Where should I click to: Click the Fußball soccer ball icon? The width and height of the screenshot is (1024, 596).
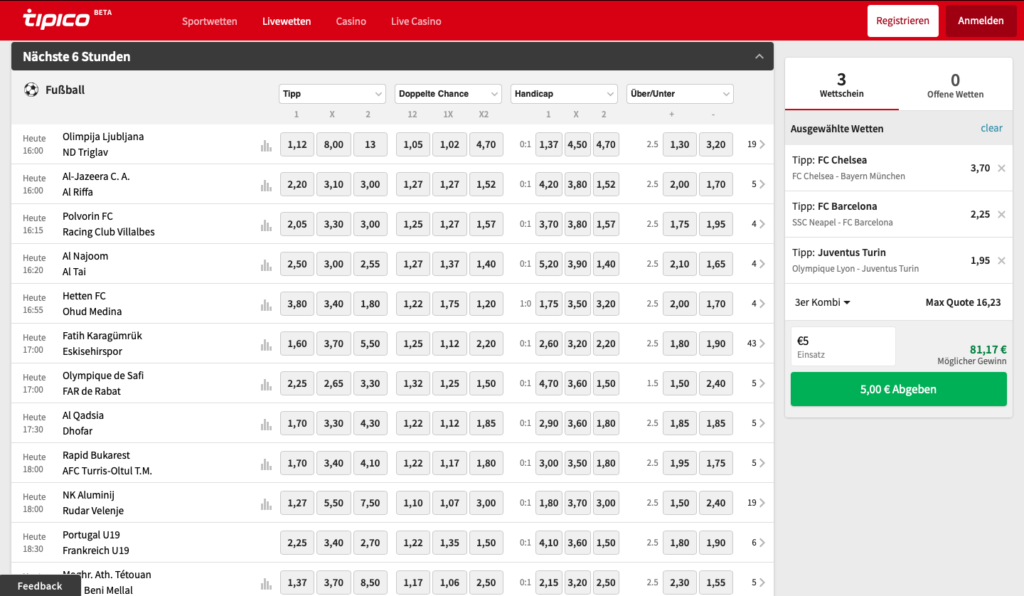coord(31,90)
